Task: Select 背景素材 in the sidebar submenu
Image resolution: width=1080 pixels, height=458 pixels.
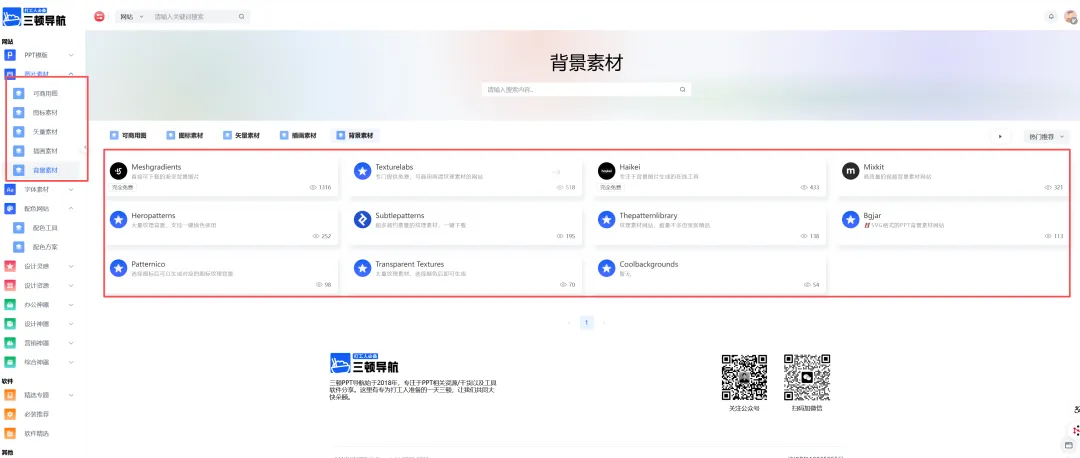Action: (x=45, y=170)
